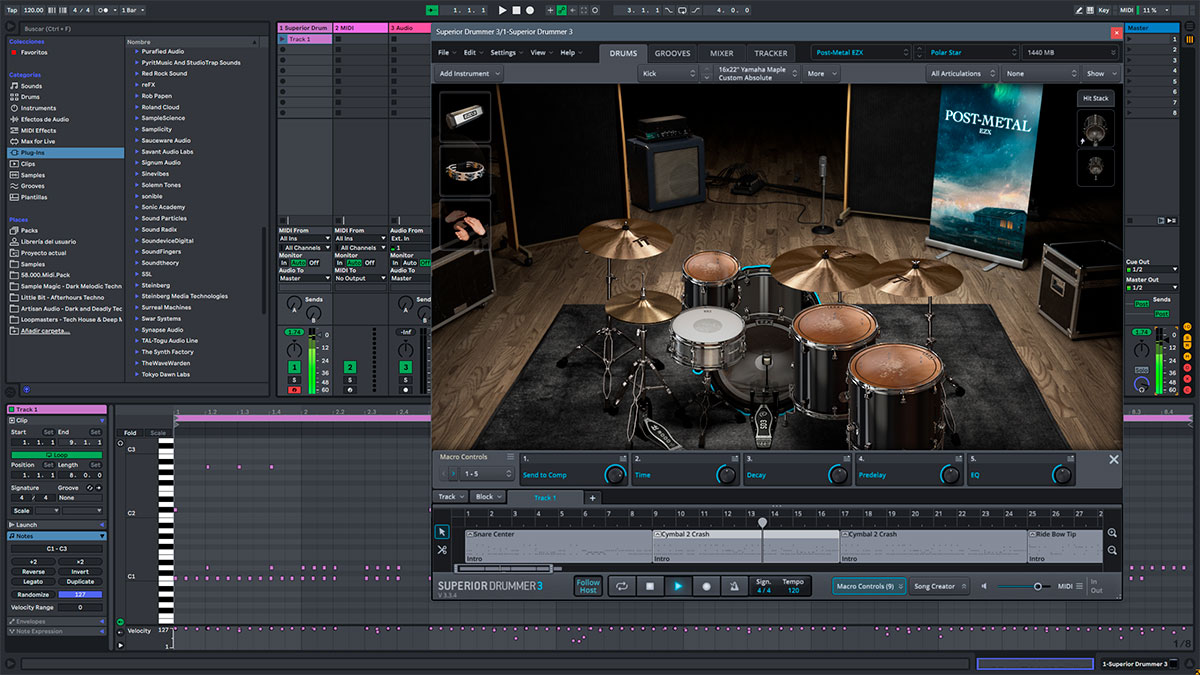Click the Superior Drummer master volume slider
Screen dimensions: 1200x675
(x=1023, y=586)
